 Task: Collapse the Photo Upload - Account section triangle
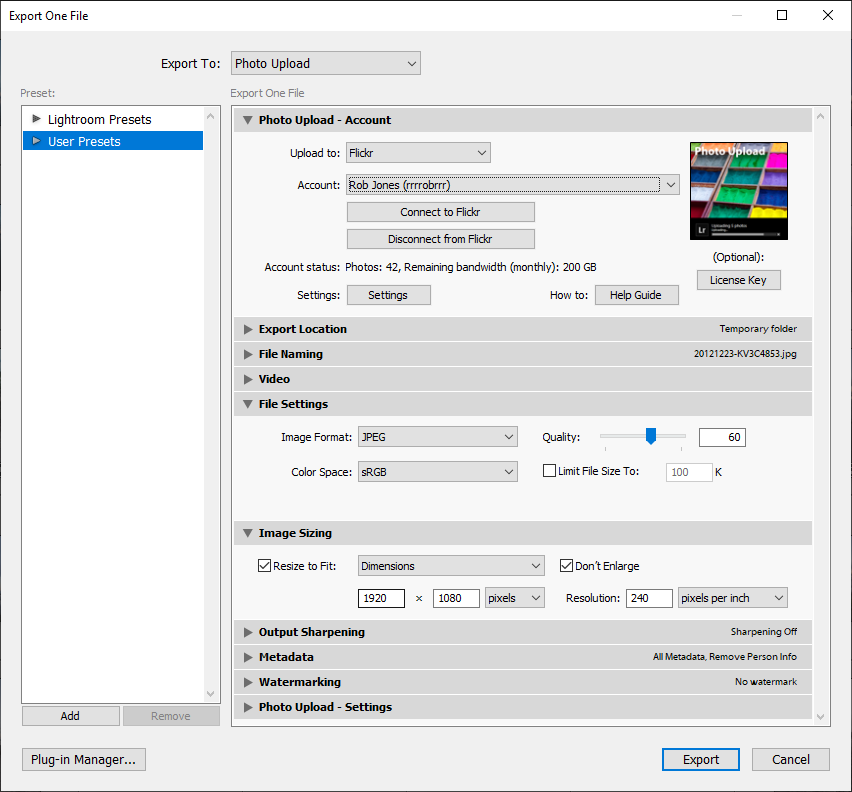[248, 120]
